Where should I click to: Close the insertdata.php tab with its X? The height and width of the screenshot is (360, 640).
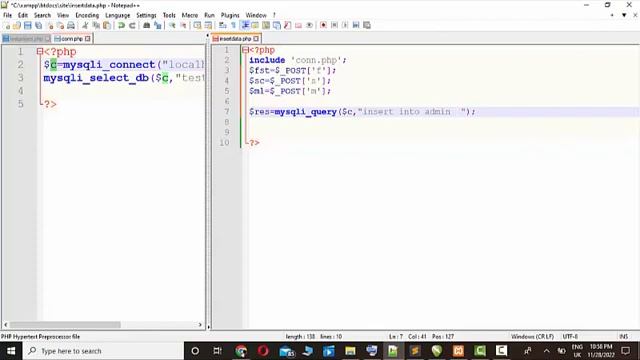pos(256,39)
